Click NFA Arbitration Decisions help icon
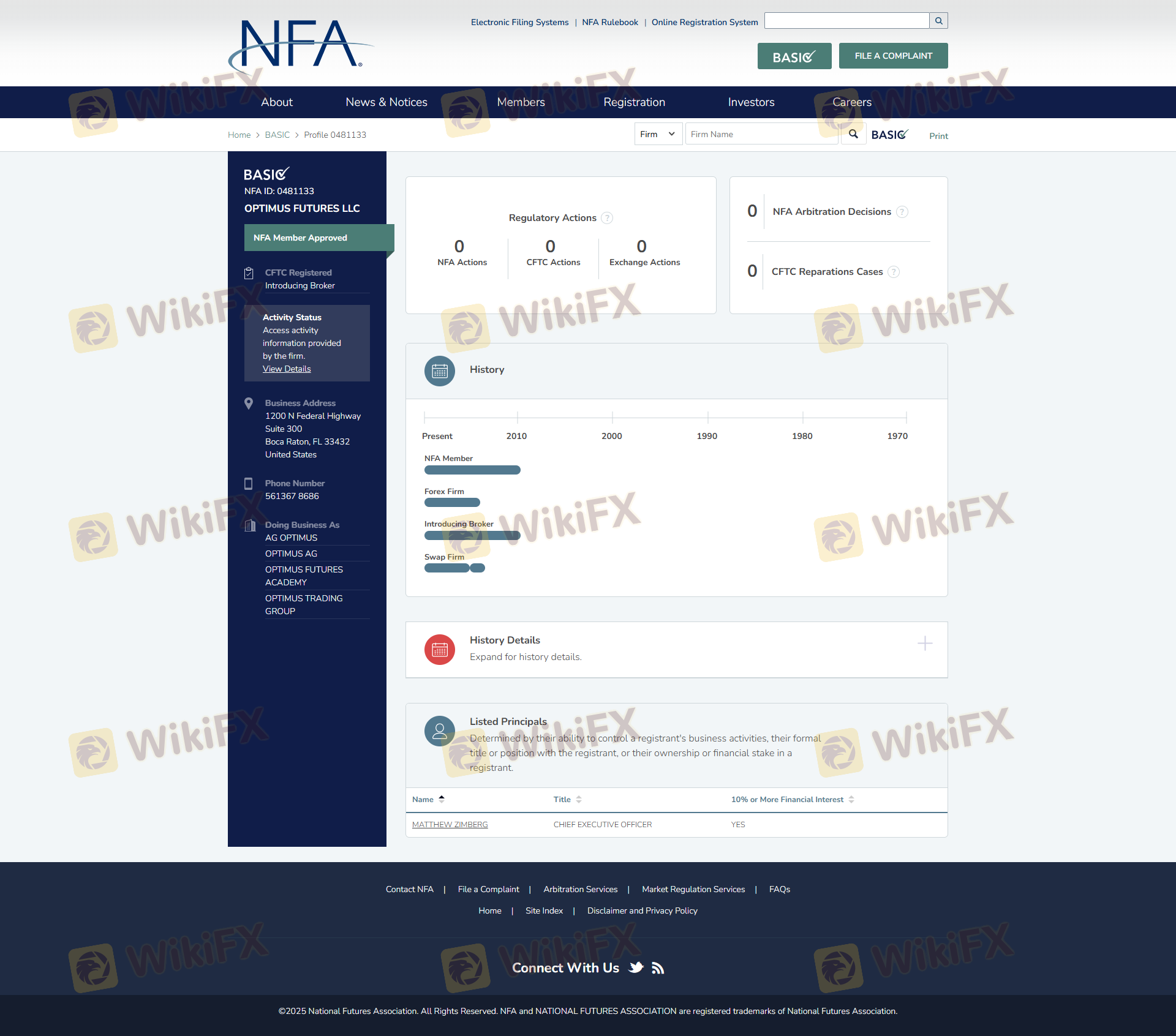The height and width of the screenshot is (1036, 1176). (902, 212)
